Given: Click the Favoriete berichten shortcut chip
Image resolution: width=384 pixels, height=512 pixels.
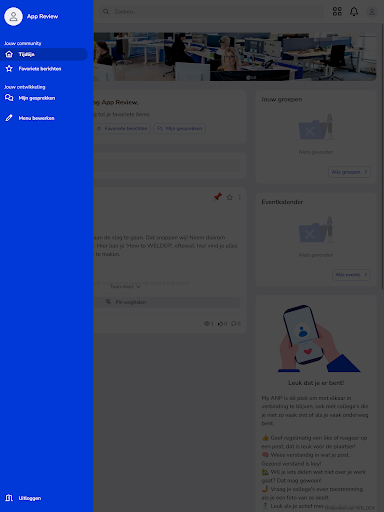Looking at the screenshot, I should tap(122, 128).
